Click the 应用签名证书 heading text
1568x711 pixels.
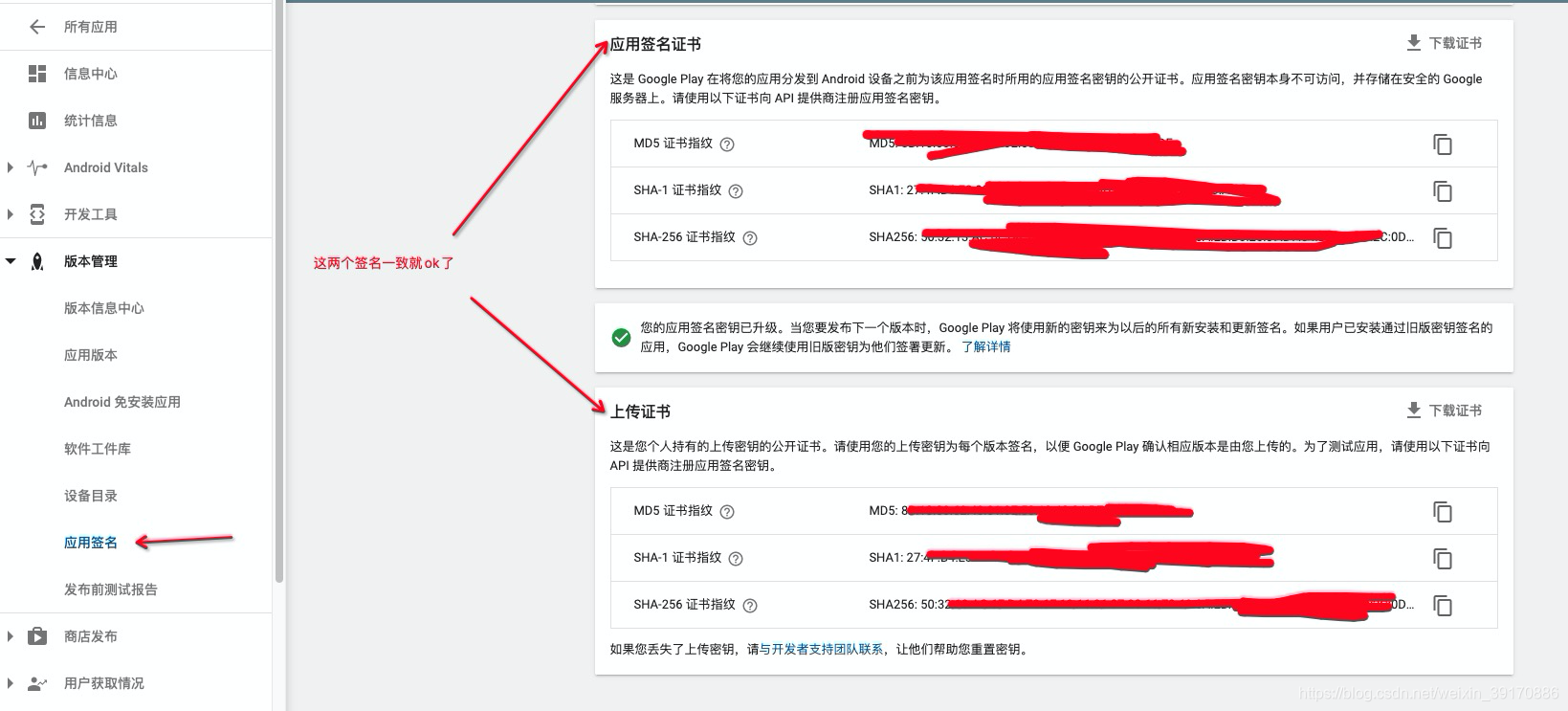655,44
